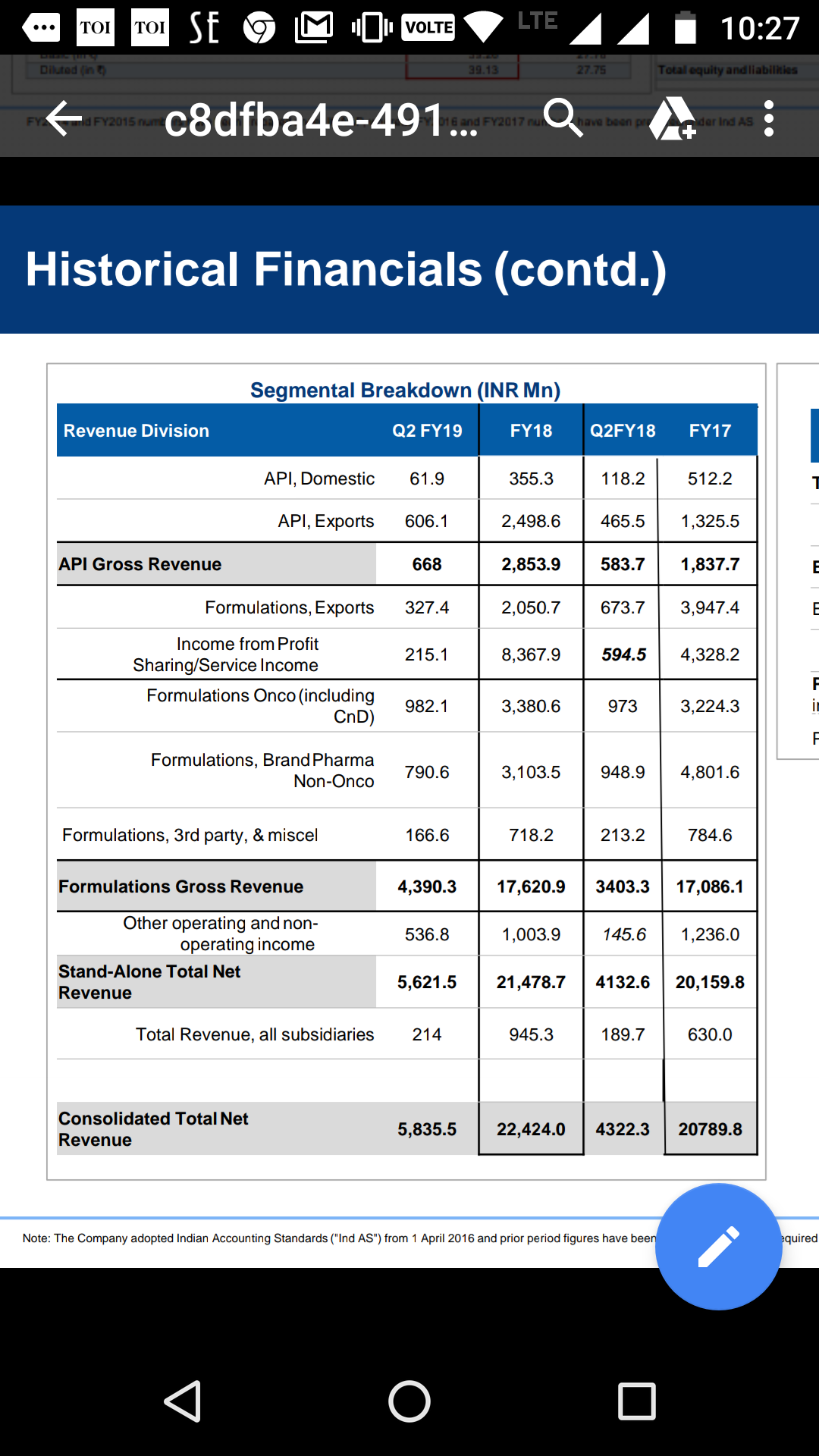This screenshot has width=819, height=1456.
Task: Open search in the PDF viewer
Action: coord(563,118)
